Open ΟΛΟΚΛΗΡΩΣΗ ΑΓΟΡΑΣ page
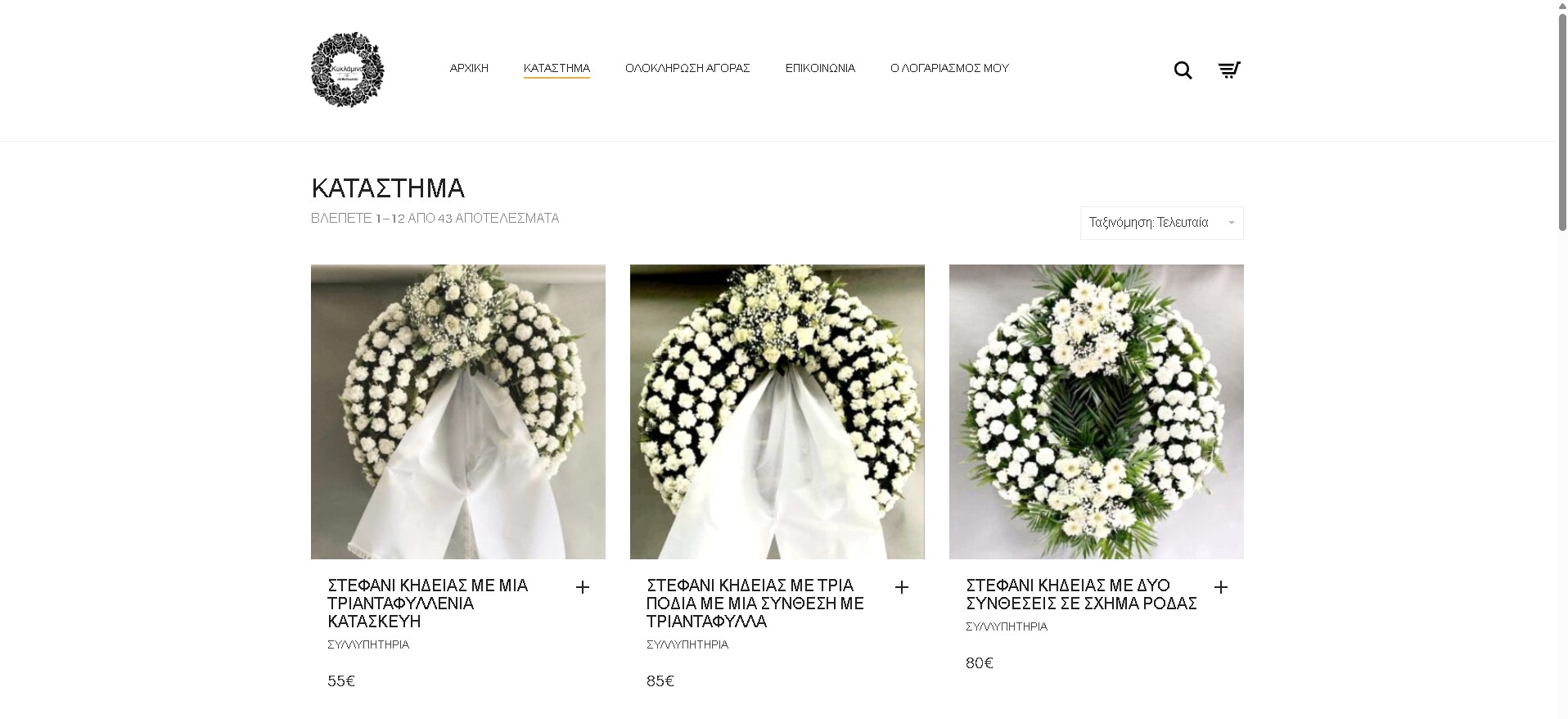Screen dimensions: 1568x719 point(687,68)
